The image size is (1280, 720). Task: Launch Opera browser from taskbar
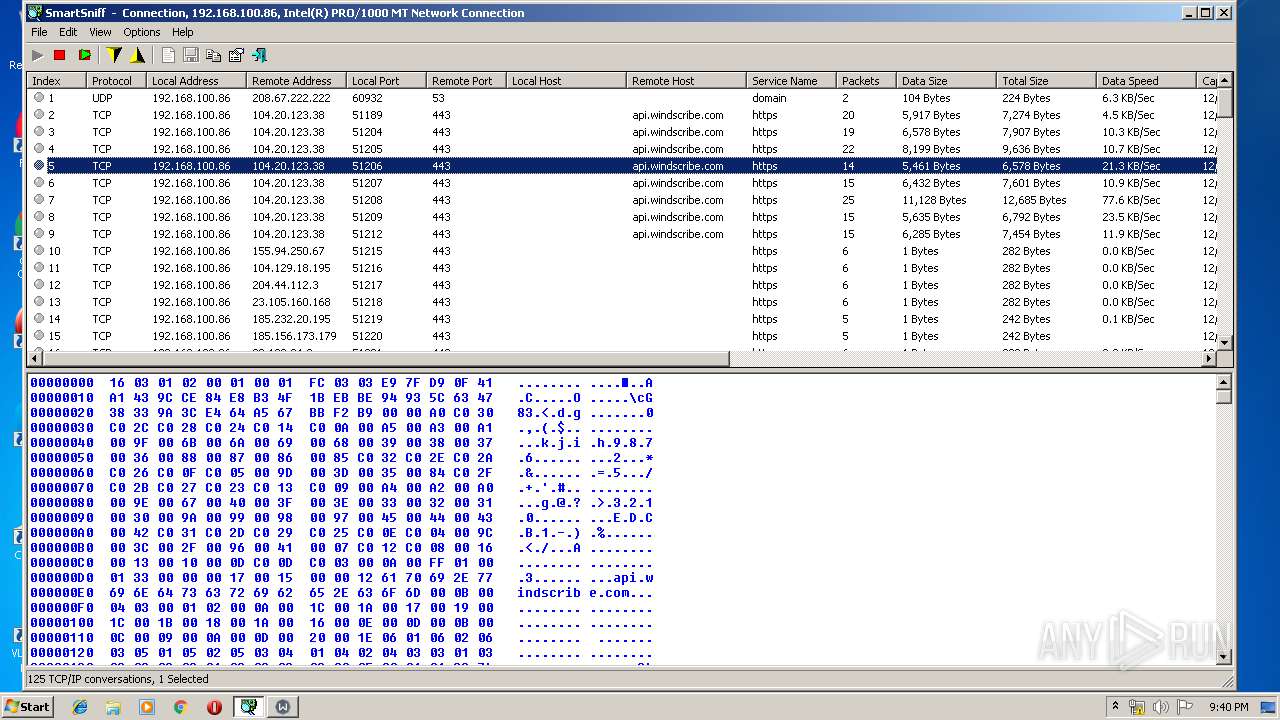tap(214, 707)
